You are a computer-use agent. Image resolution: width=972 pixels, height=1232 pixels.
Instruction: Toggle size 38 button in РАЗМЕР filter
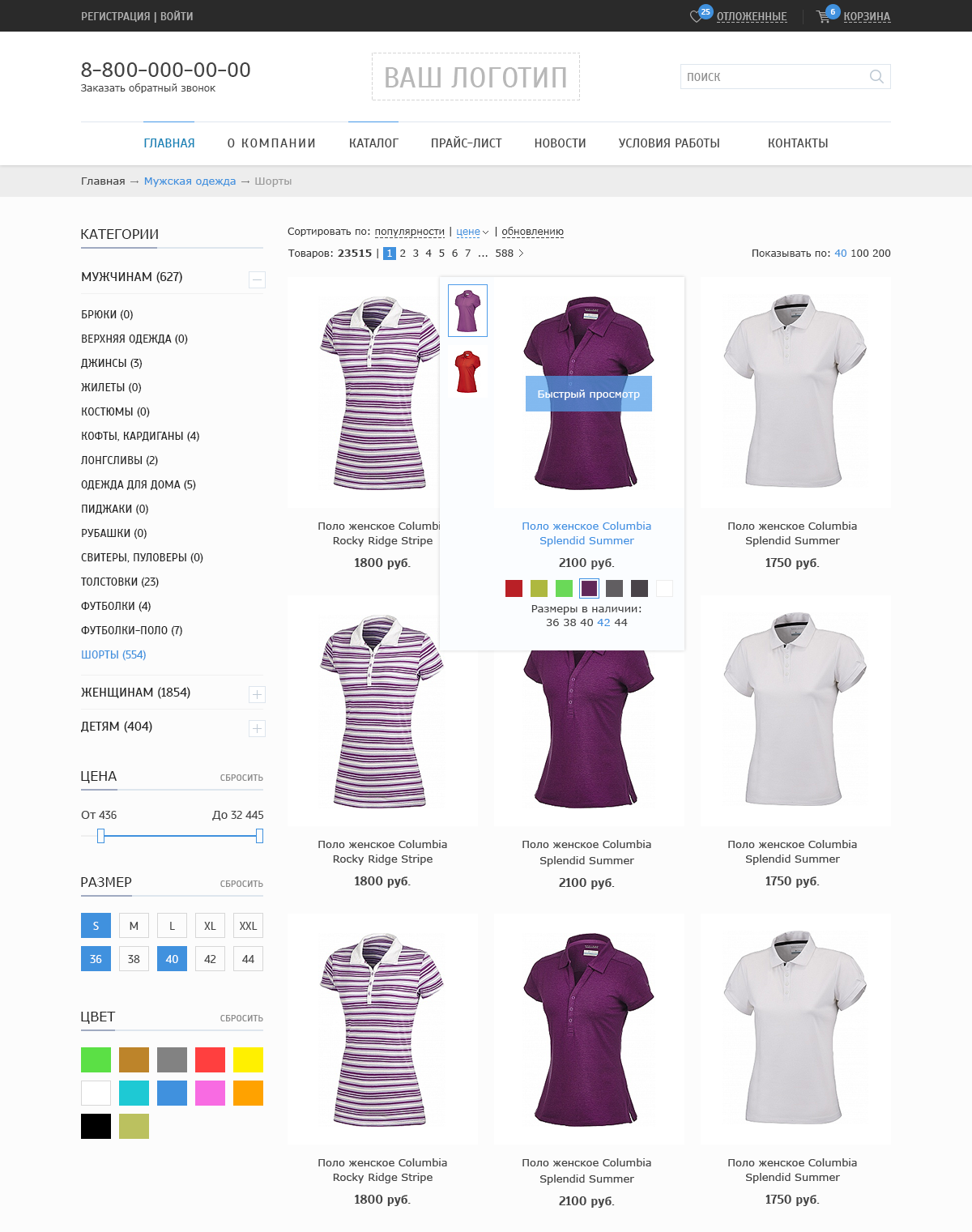click(x=134, y=959)
